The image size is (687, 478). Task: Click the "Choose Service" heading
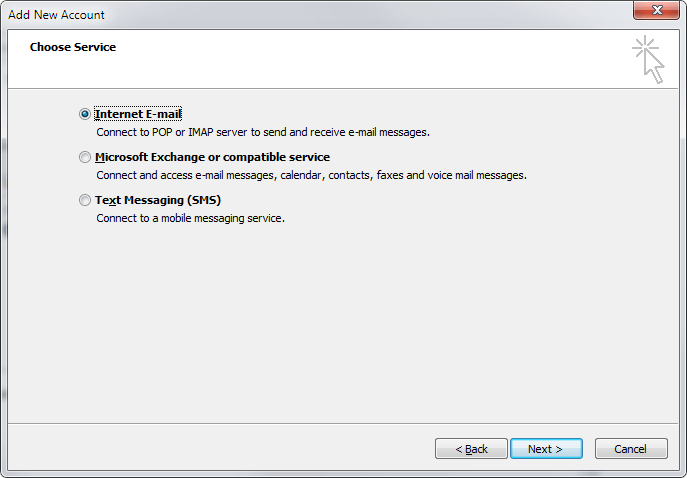click(x=72, y=47)
